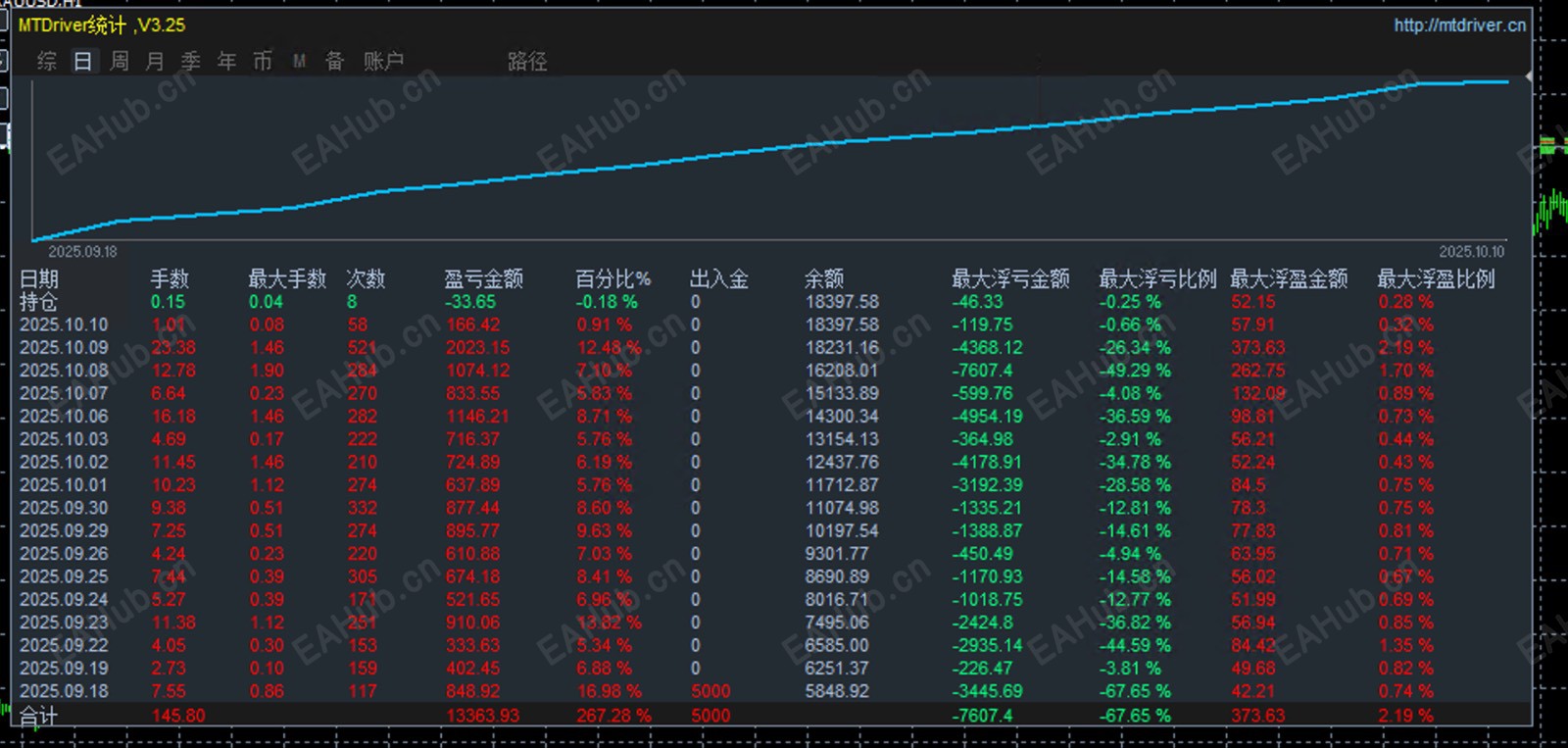Click the M magic-number tab icon
Screen dimensions: 1568x748
point(299,62)
